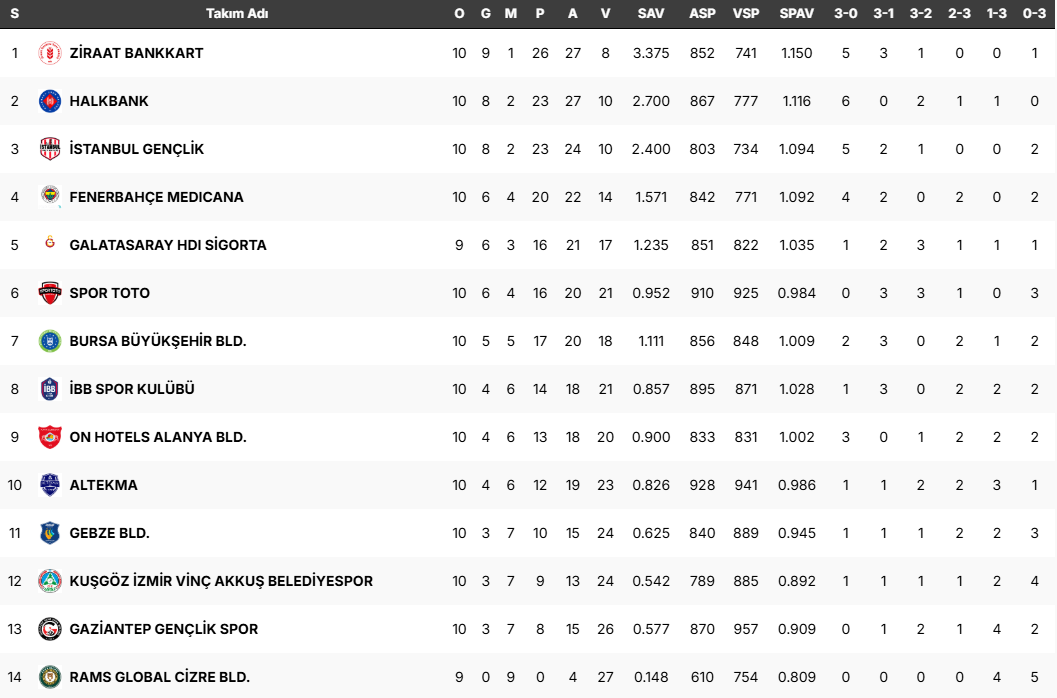Open the ZİRAAT BANKKART team name link
The image size is (1057, 698).
tap(136, 53)
